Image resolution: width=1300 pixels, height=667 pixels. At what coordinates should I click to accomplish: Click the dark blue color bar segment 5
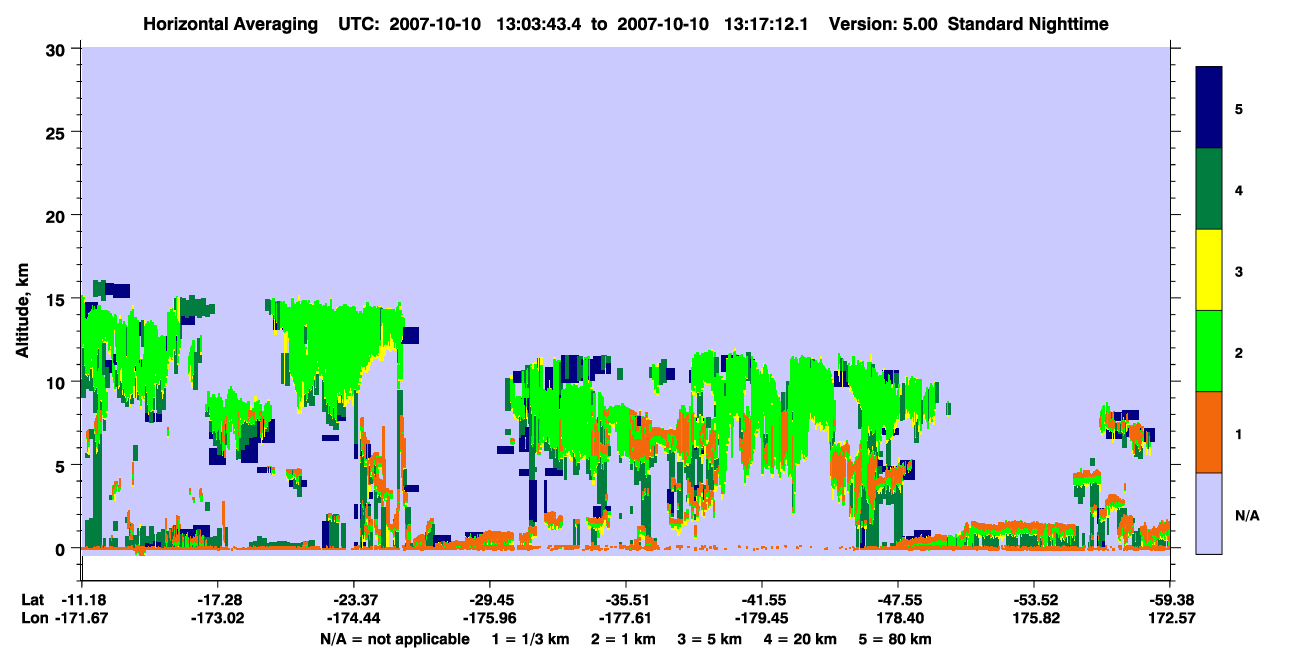point(1209,108)
